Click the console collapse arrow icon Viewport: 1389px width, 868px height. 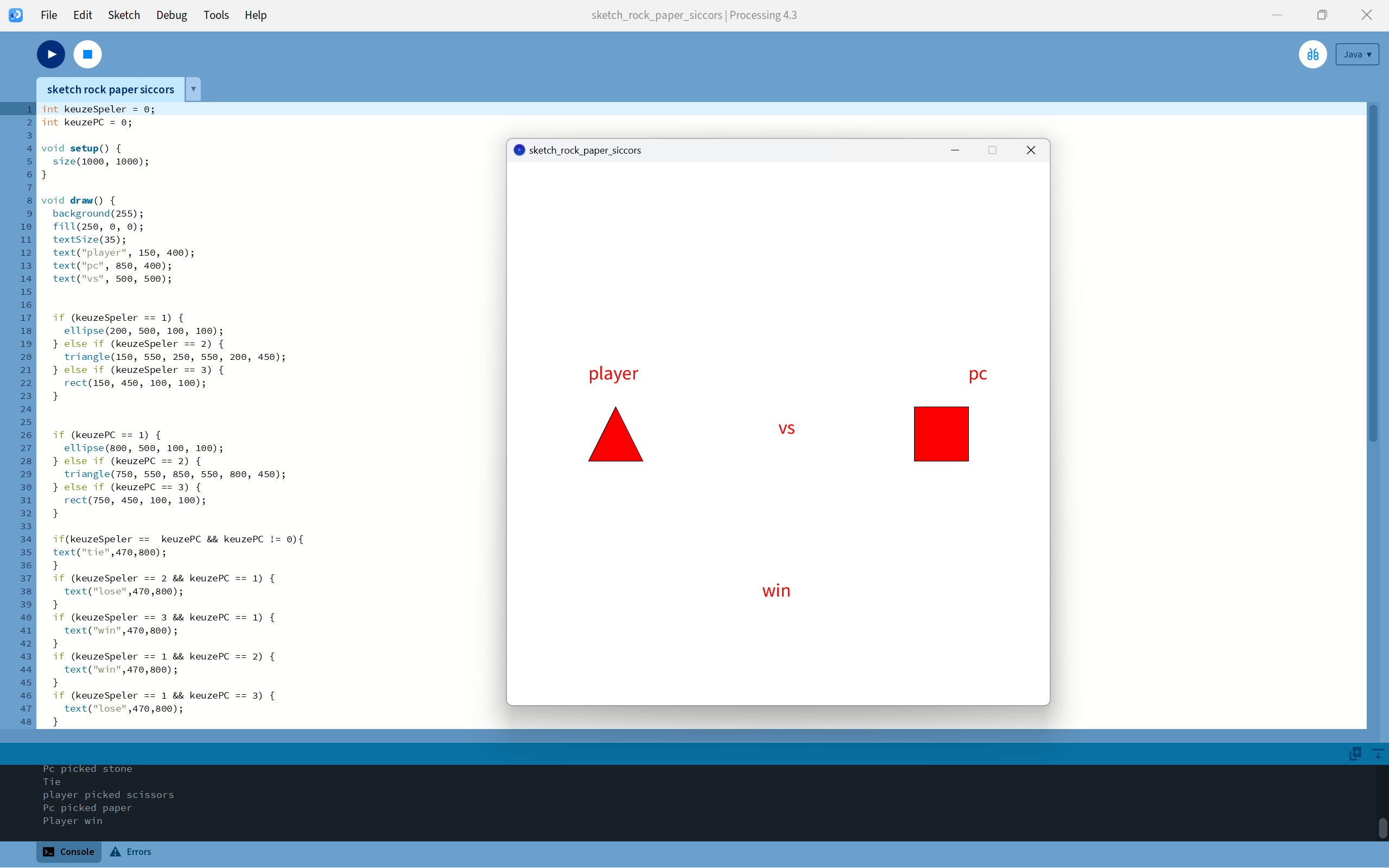coord(1377,753)
